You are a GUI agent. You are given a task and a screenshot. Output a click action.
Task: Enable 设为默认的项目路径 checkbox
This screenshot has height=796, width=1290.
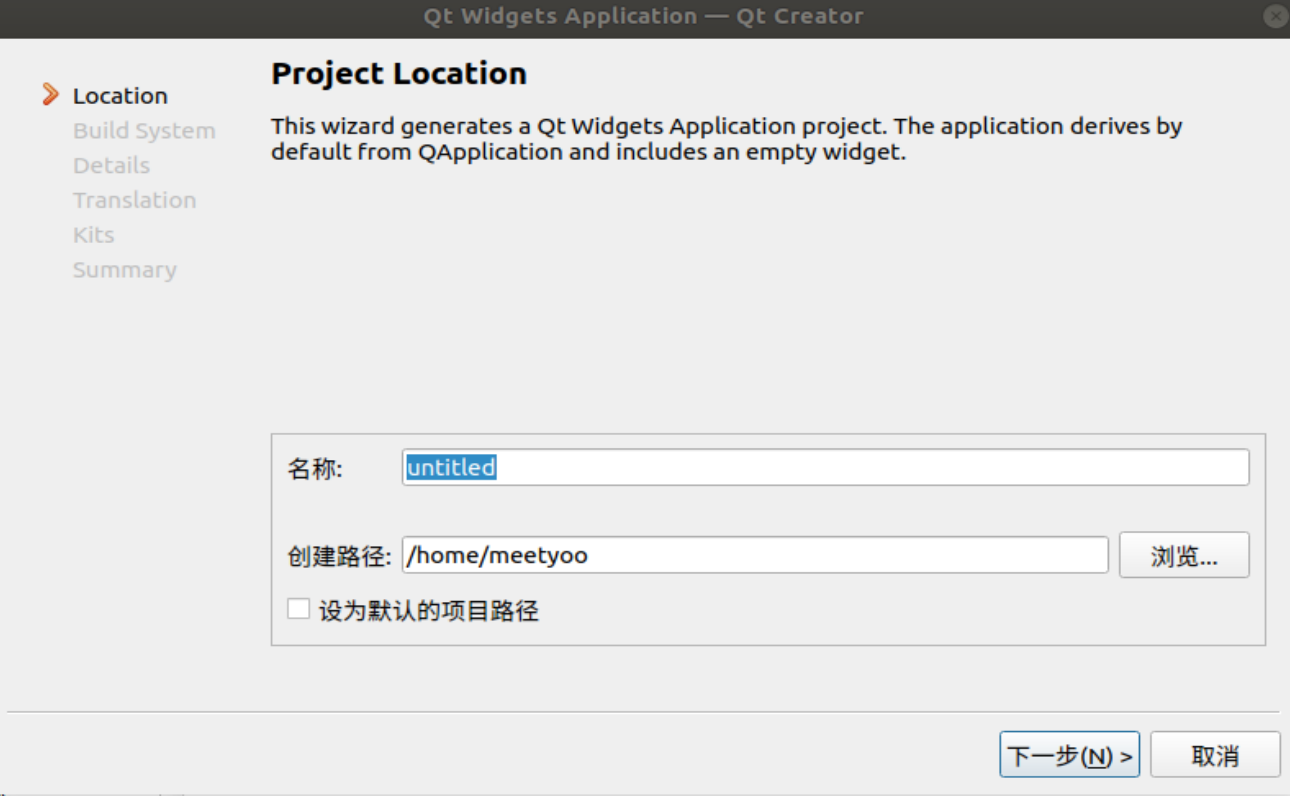298,609
